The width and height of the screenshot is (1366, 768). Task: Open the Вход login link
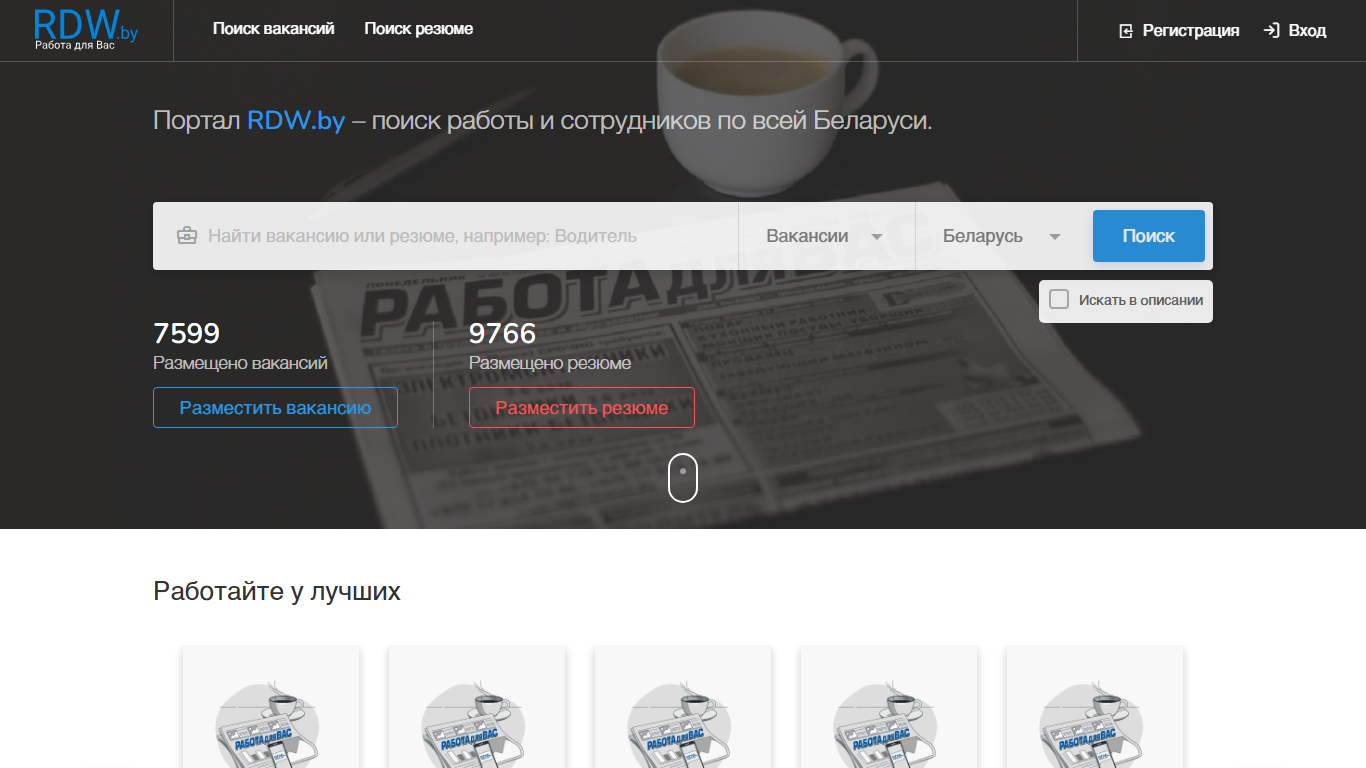tap(1307, 31)
